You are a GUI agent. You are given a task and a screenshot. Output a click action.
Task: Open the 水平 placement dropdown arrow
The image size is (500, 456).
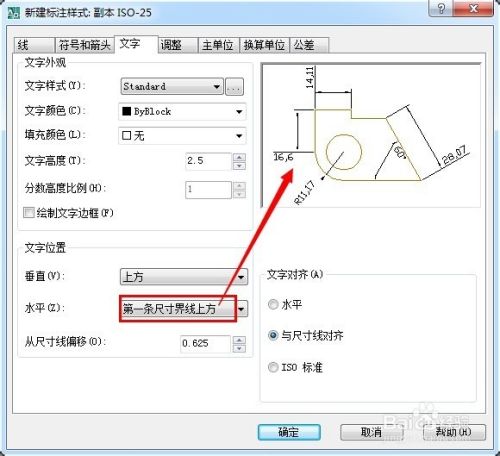pos(242,309)
